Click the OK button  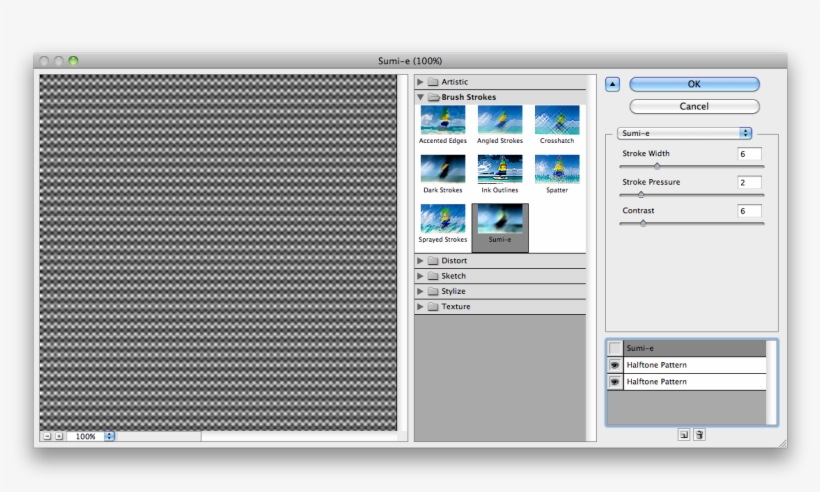point(694,84)
